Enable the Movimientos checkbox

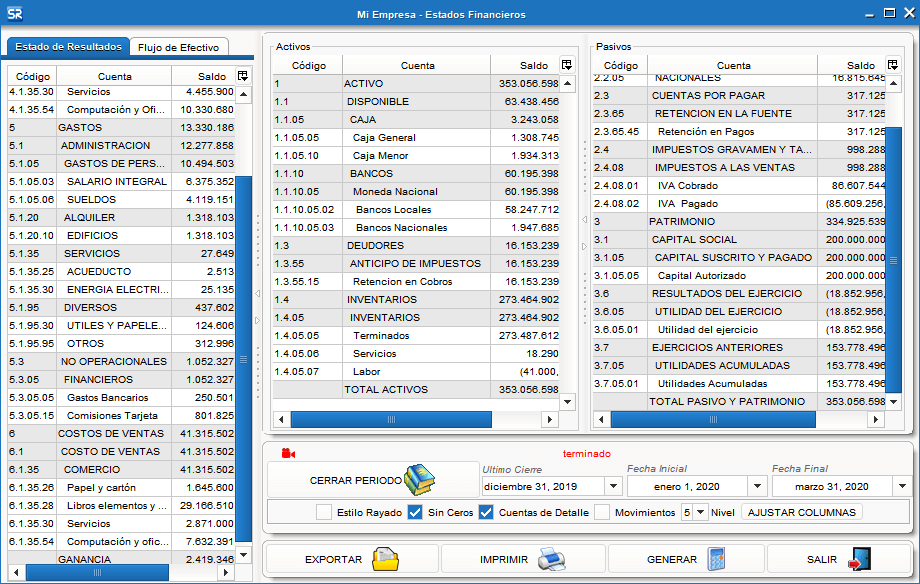click(x=602, y=512)
